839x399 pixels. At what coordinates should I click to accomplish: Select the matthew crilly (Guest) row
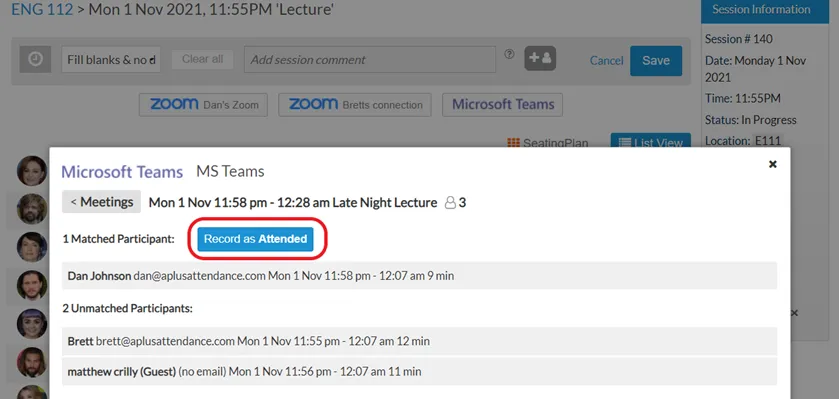pyautogui.click(x=420, y=371)
